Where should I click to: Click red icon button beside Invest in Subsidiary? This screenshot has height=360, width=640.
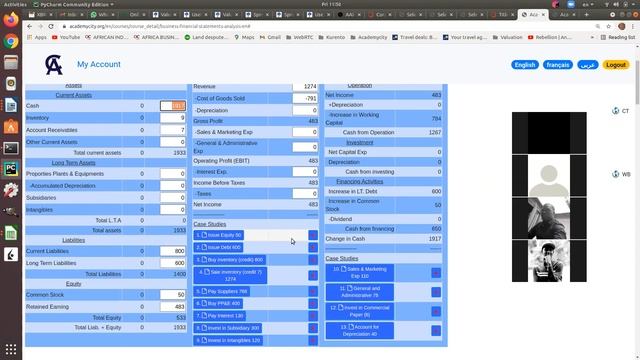313,328
